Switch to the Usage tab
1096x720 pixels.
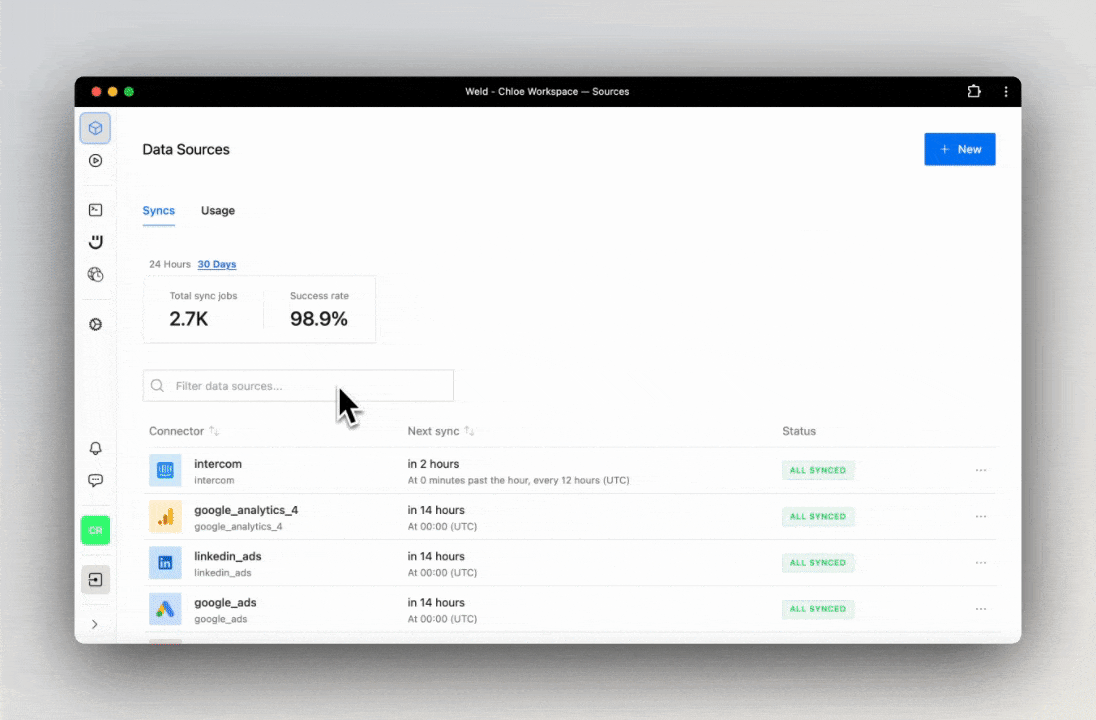click(218, 211)
